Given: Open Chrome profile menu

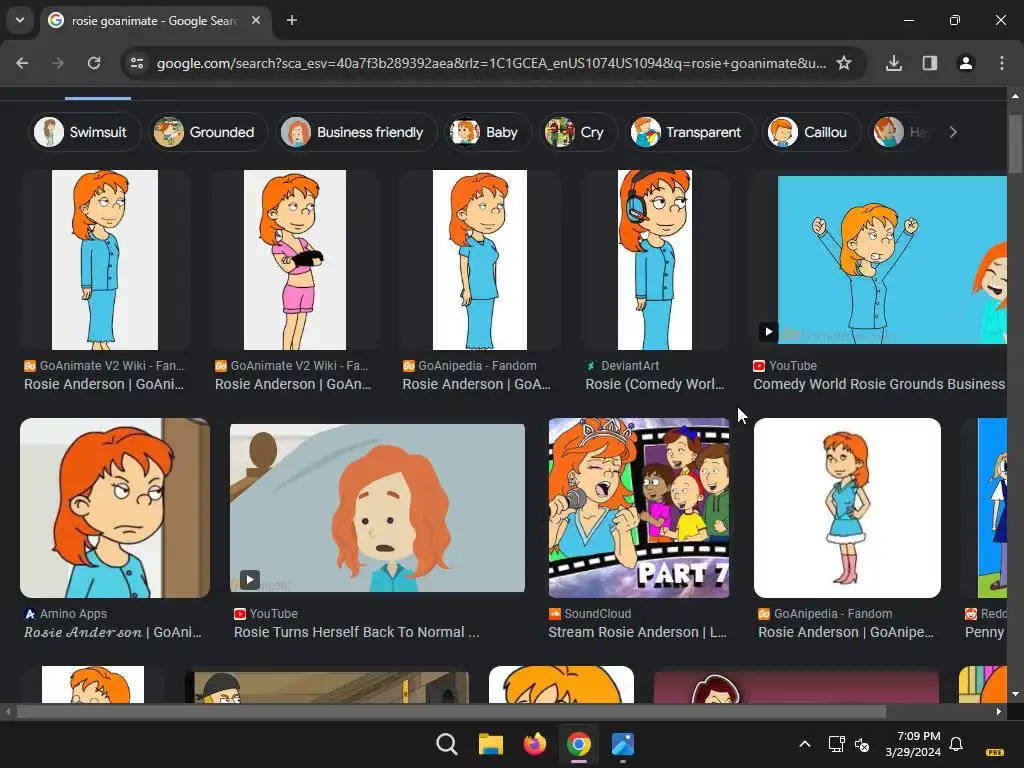Looking at the screenshot, I should click(966, 63).
